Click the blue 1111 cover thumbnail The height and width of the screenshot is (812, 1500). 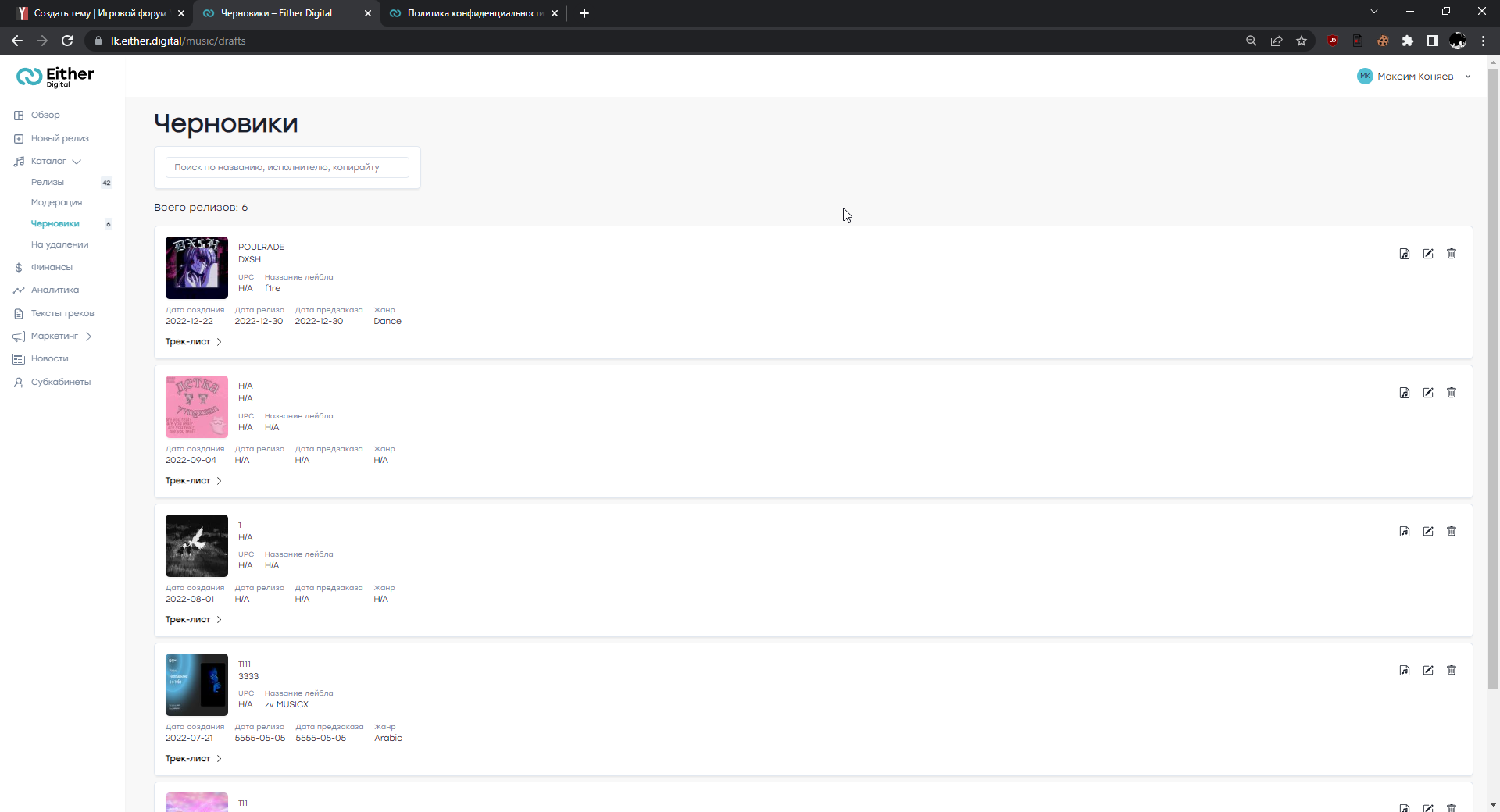pos(197,685)
